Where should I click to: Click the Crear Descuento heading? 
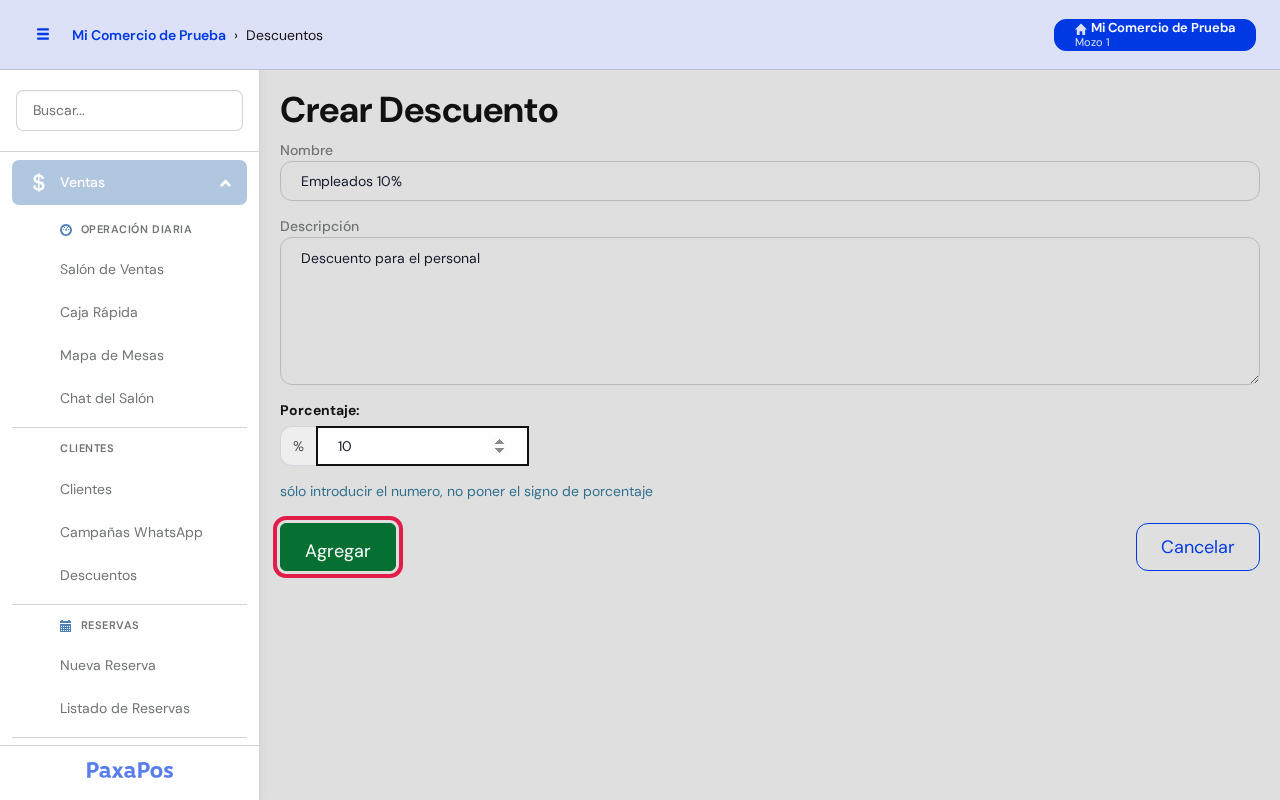click(419, 110)
